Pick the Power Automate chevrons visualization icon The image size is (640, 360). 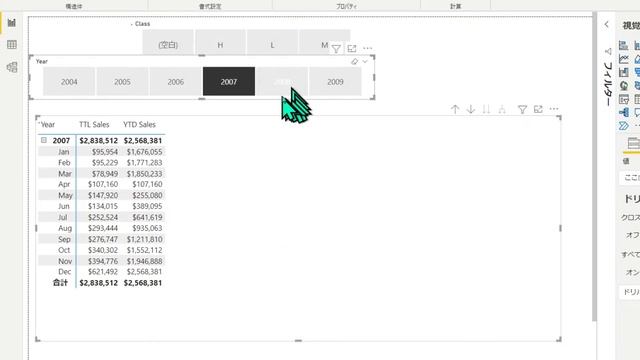[624, 126]
